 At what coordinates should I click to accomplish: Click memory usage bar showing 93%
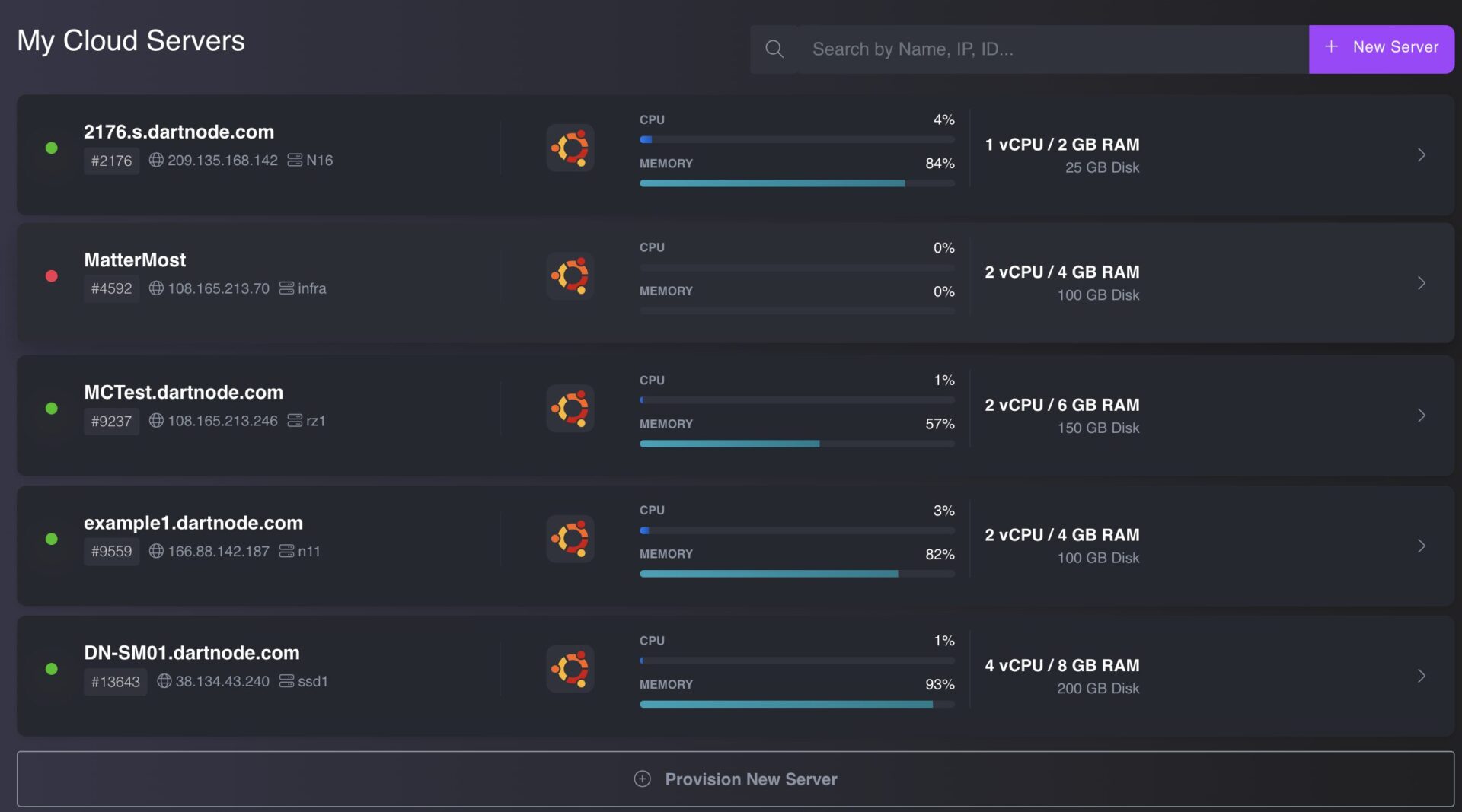tap(796, 705)
